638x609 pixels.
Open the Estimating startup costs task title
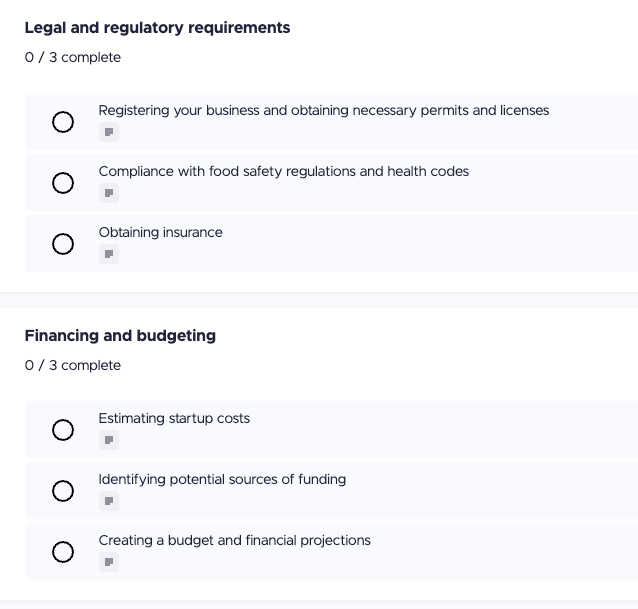coord(174,419)
